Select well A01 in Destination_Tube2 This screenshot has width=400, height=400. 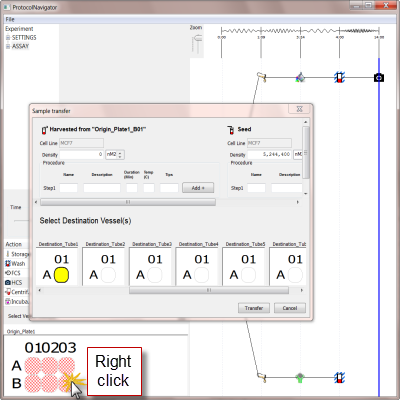point(108,275)
